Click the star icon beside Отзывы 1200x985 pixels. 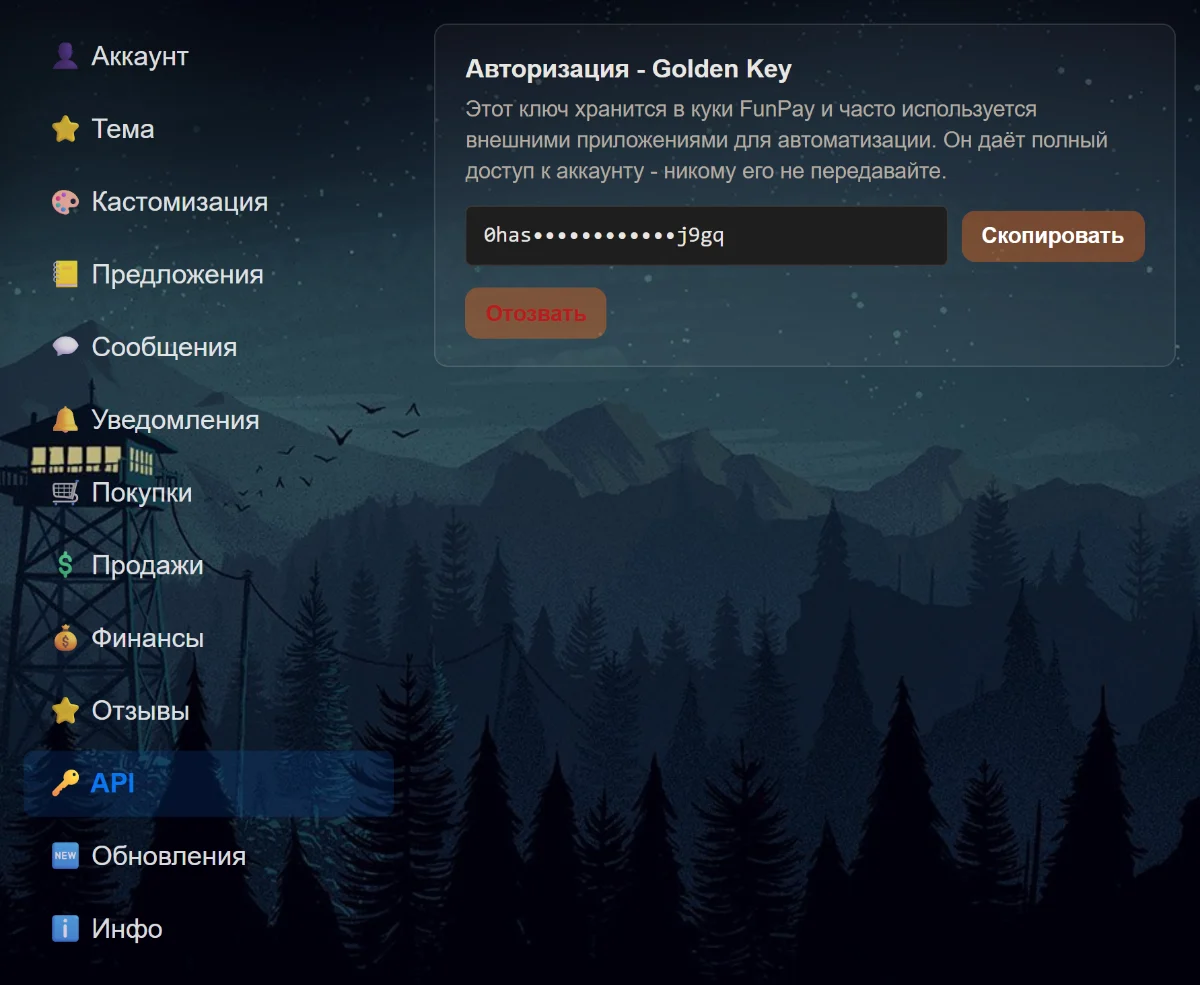coord(65,711)
